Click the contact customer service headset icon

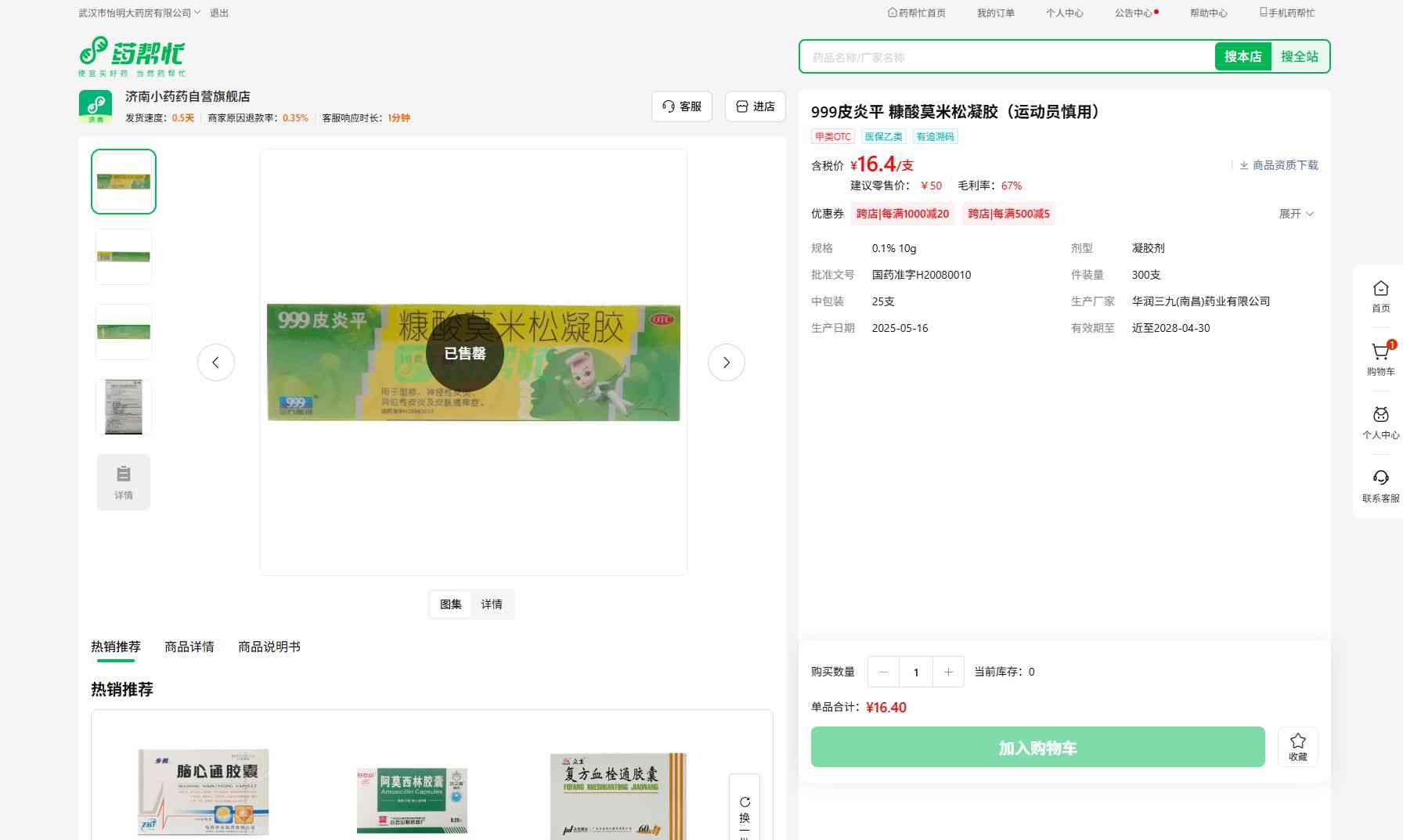[x=1380, y=478]
